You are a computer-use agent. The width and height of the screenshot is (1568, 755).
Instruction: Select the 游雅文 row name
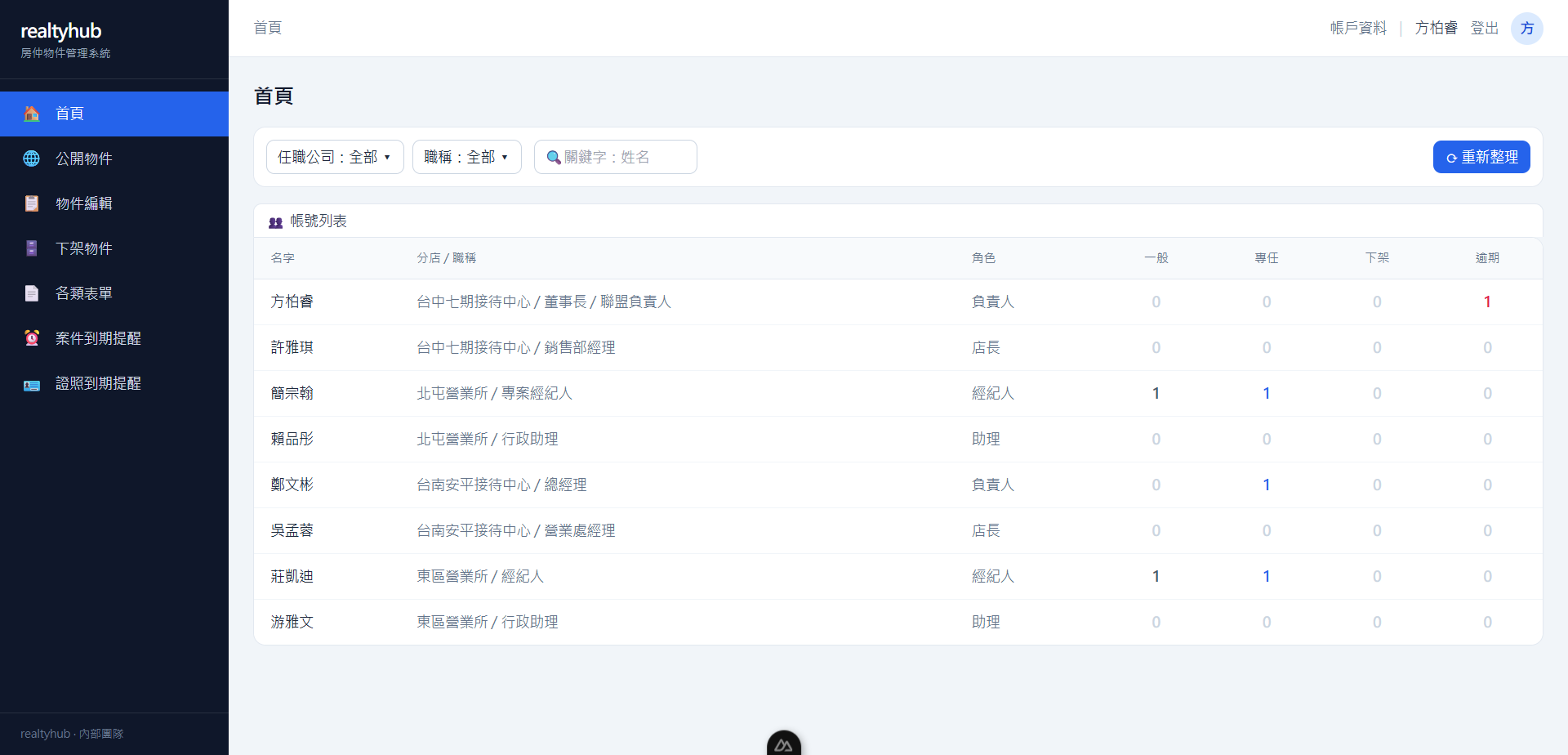[292, 623]
